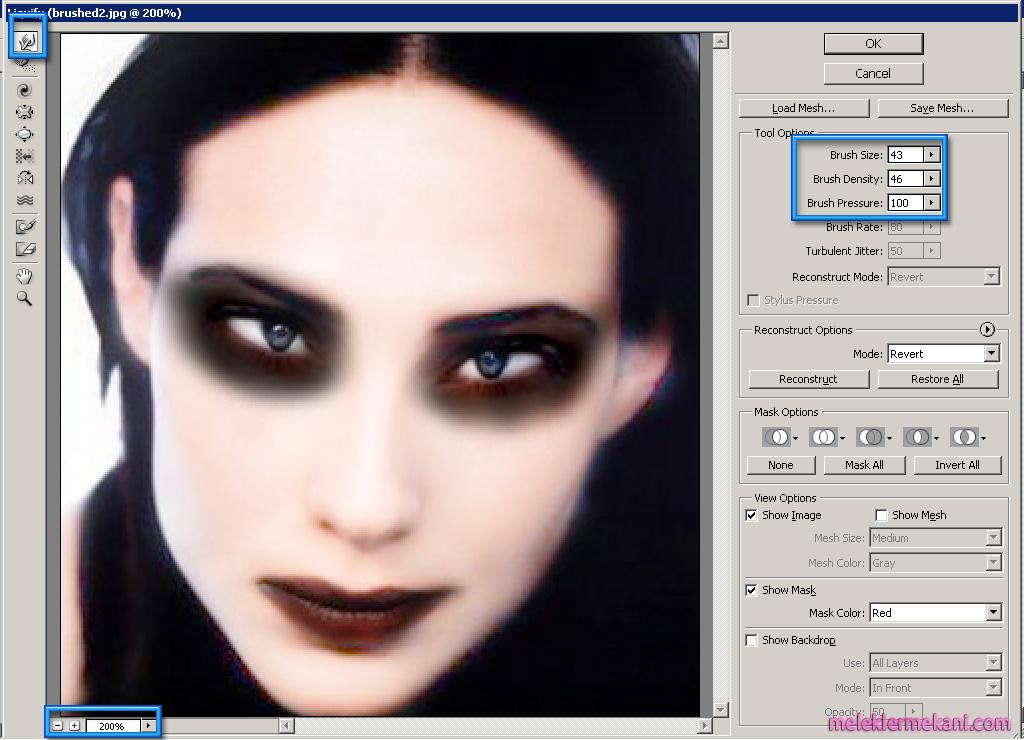
Task: Select the Reconstruct tool
Action: click(x=27, y=66)
